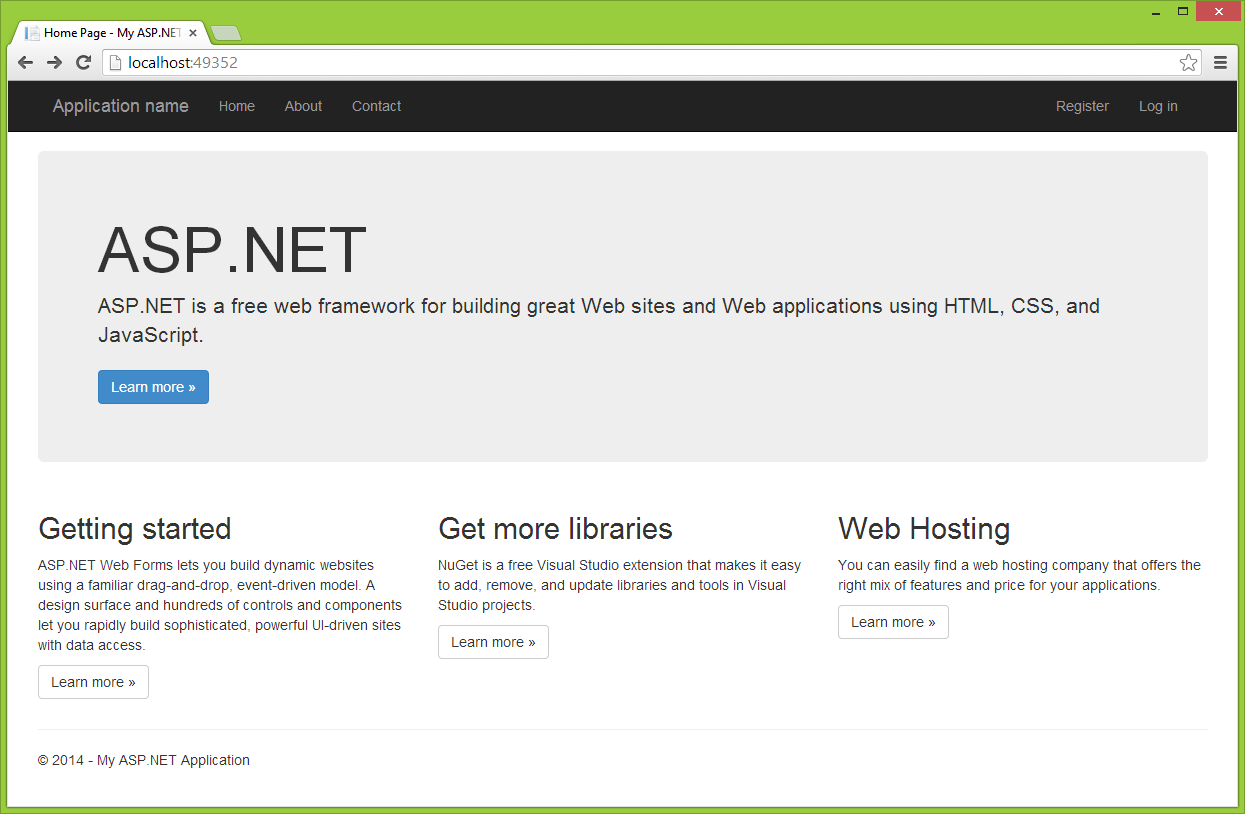
Task: Click the Application name brand link
Action: coord(120,106)
